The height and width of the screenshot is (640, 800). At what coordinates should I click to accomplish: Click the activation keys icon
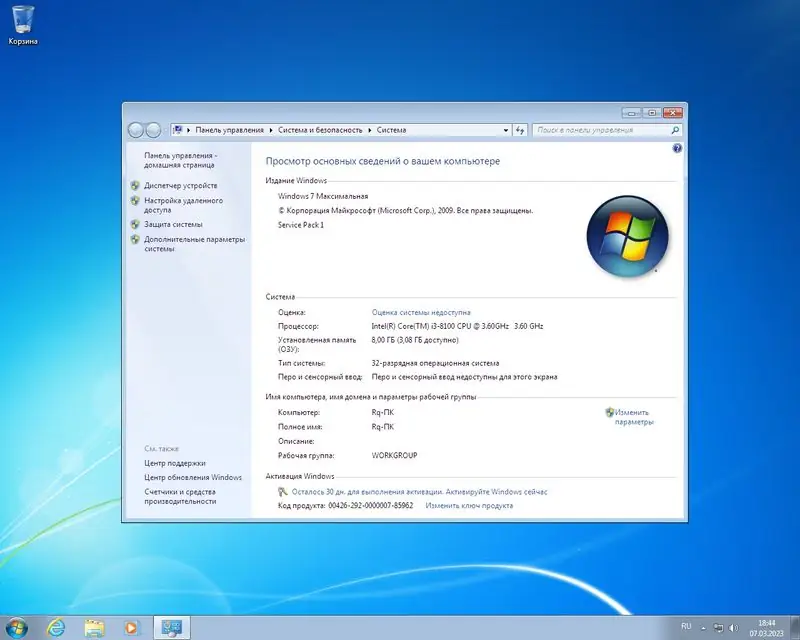[x=283, y=492]
